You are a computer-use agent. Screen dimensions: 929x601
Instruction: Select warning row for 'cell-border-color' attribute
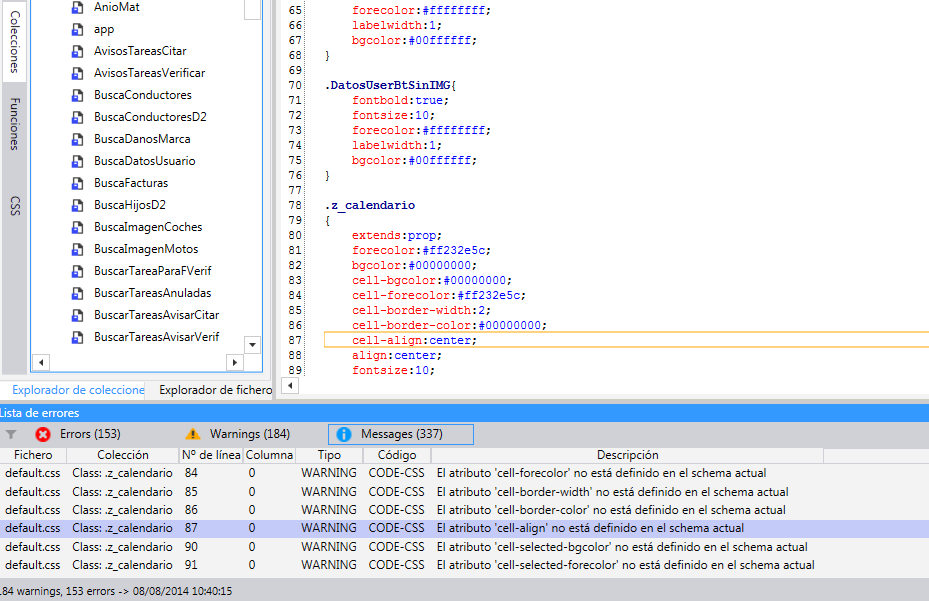pos(464,510)
